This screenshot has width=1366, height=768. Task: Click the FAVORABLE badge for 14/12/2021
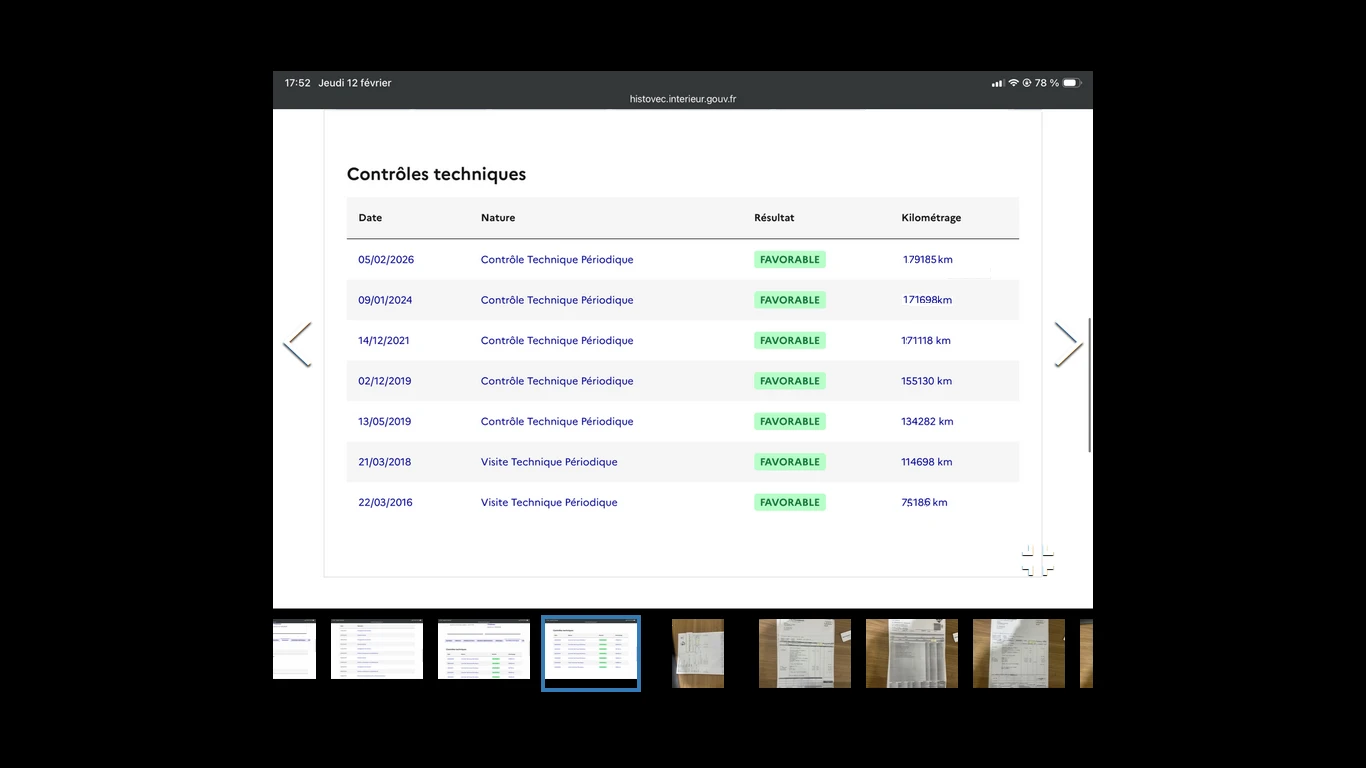coord(790,341)
